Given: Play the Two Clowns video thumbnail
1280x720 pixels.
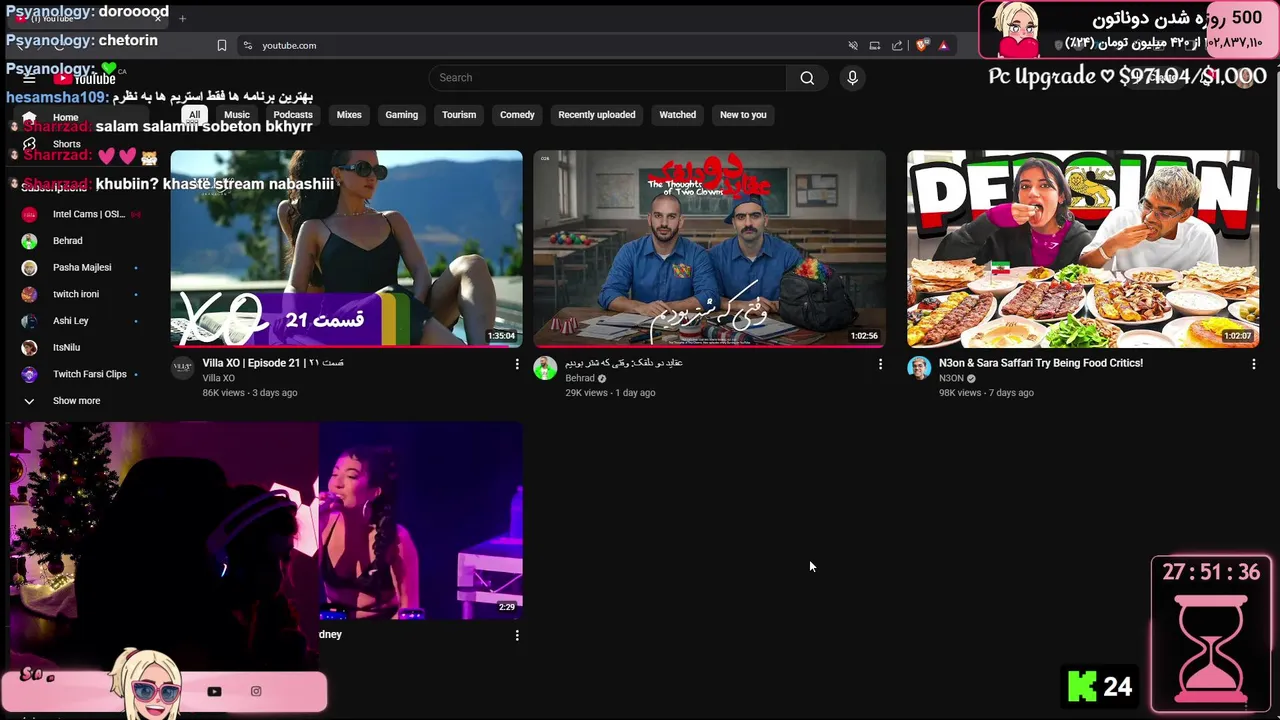Looking at the screenshot, I should pos(709,248).
